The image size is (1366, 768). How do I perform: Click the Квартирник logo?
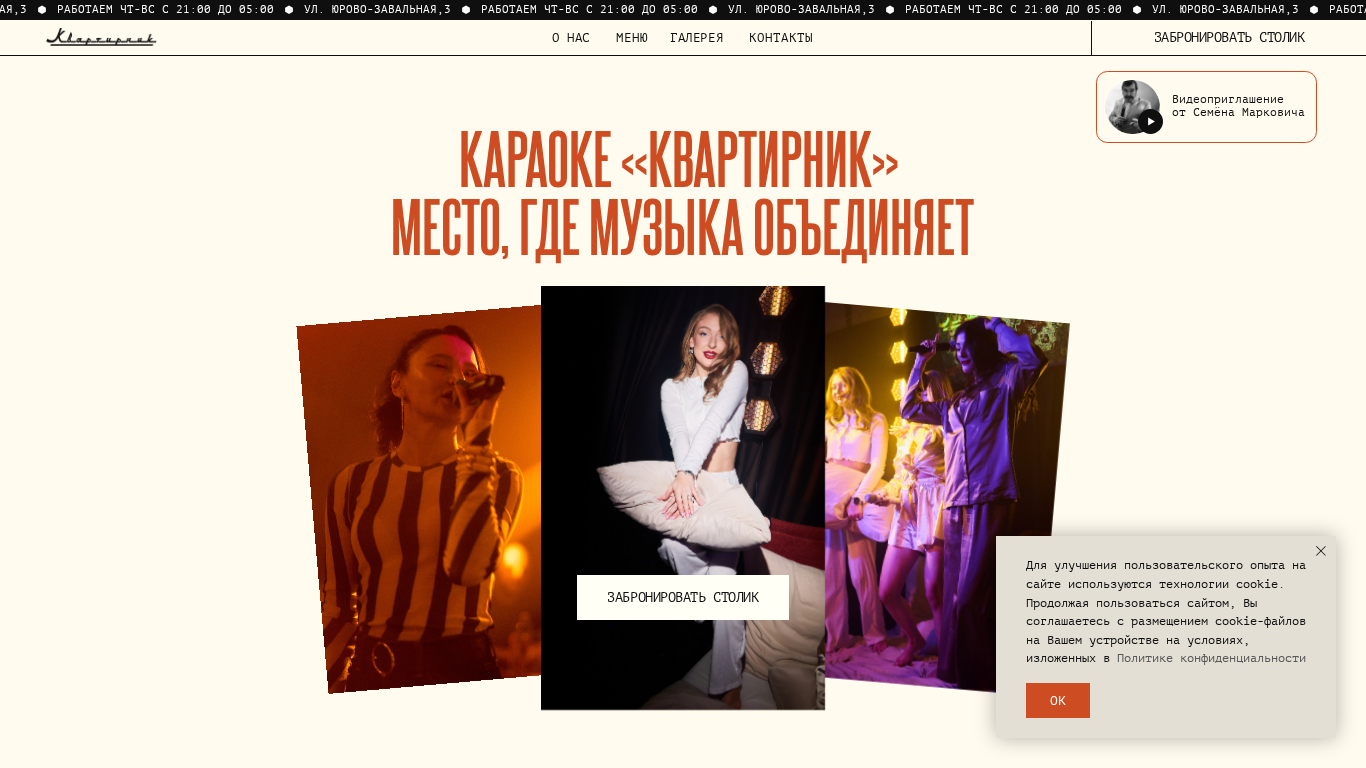coord(101,38)
